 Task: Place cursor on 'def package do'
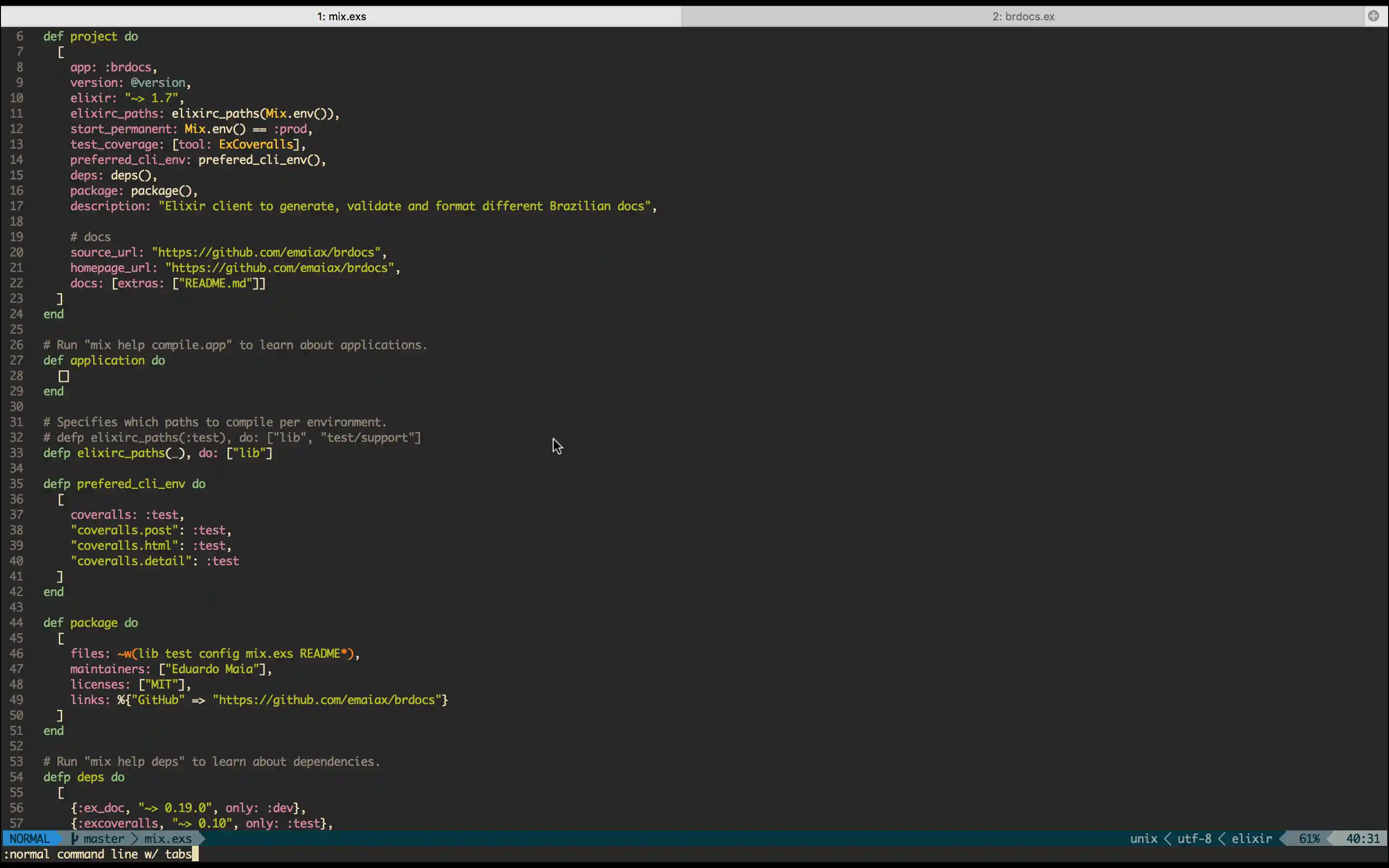pyautogui.click(x=90, y=622)
